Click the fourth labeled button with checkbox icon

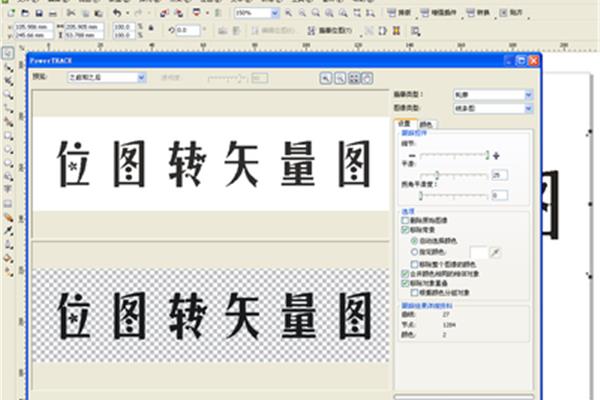point(511,13)
